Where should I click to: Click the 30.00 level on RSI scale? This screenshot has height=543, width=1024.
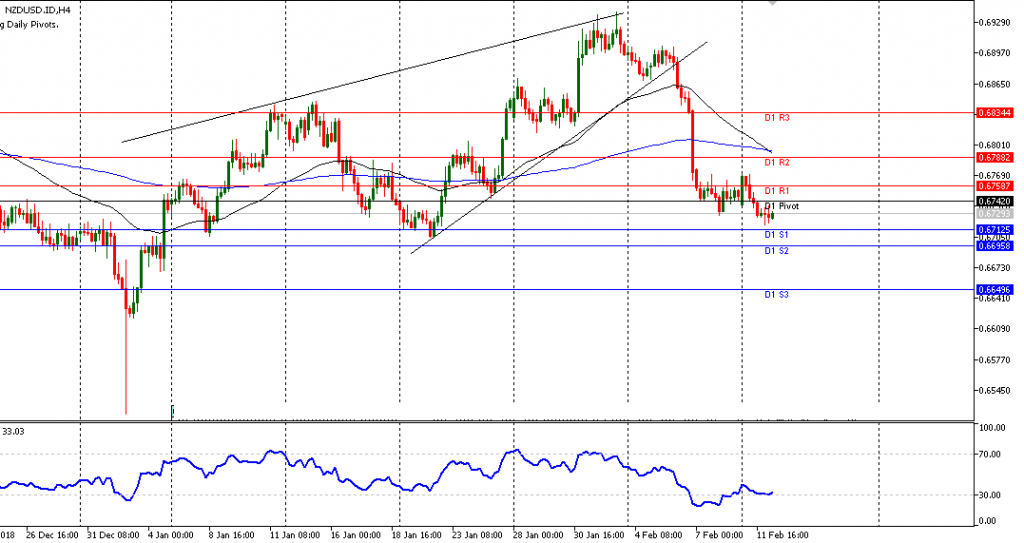click(990, 495)
